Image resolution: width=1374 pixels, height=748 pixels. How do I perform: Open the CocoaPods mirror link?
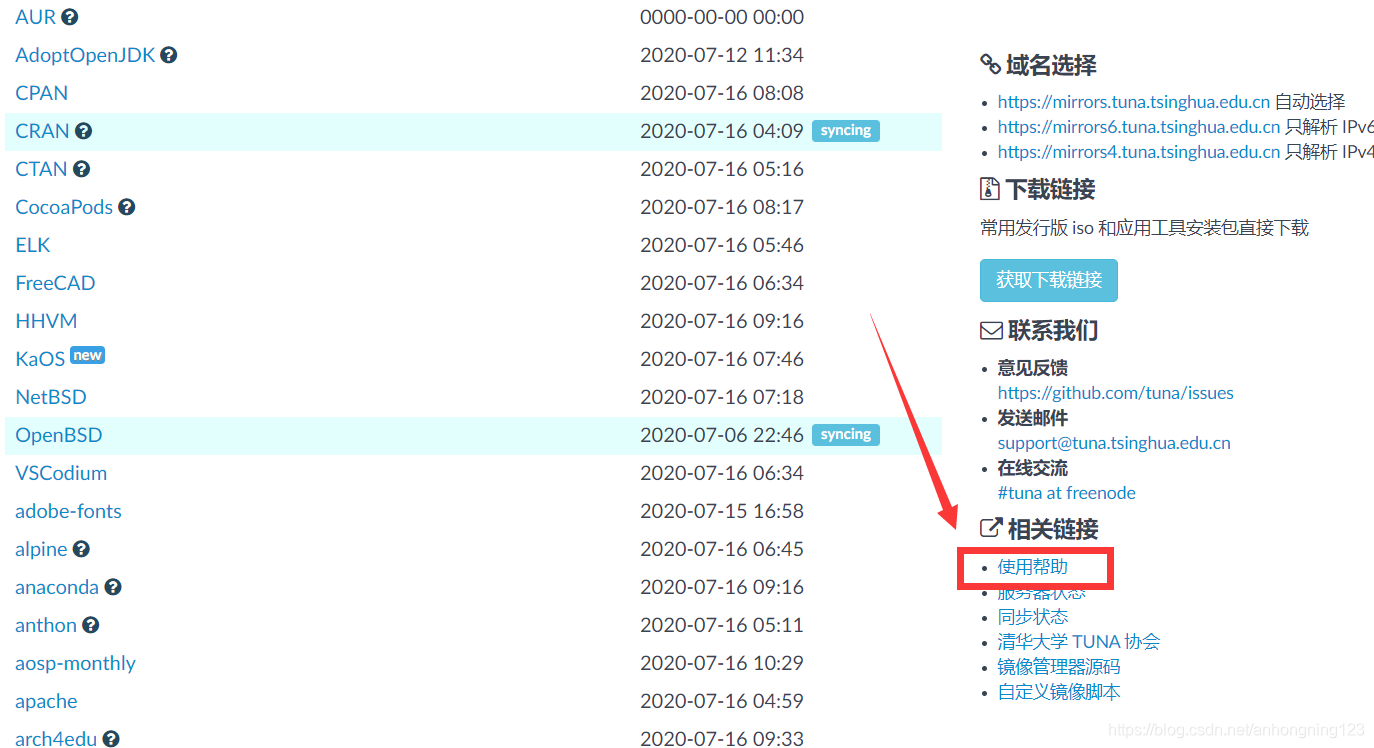(x=65, y=207)
